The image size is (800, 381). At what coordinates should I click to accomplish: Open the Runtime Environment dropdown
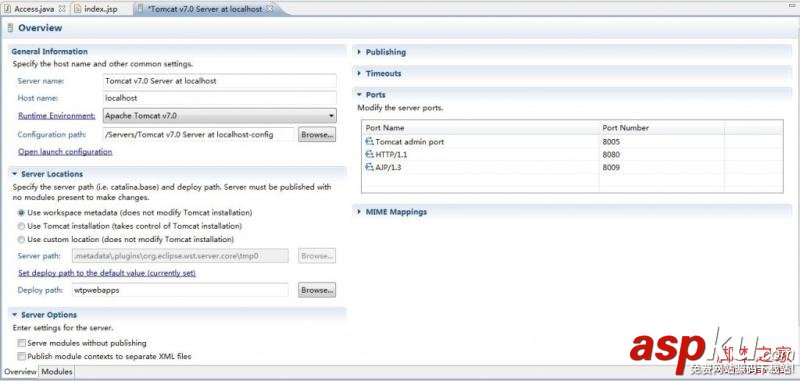tap(219, 116)
